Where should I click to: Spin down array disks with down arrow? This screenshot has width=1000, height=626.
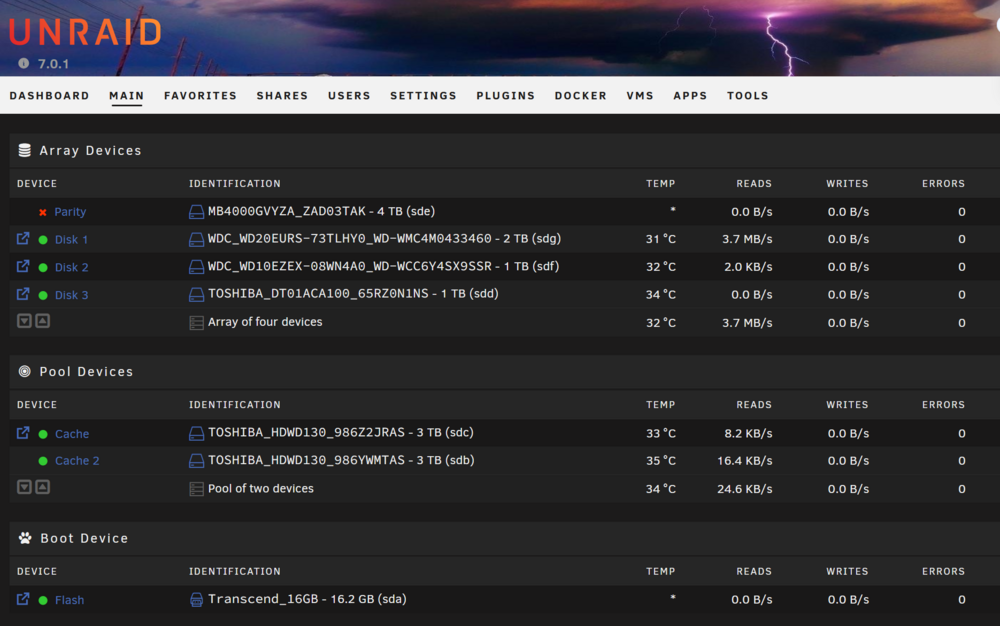coord(24,321)
